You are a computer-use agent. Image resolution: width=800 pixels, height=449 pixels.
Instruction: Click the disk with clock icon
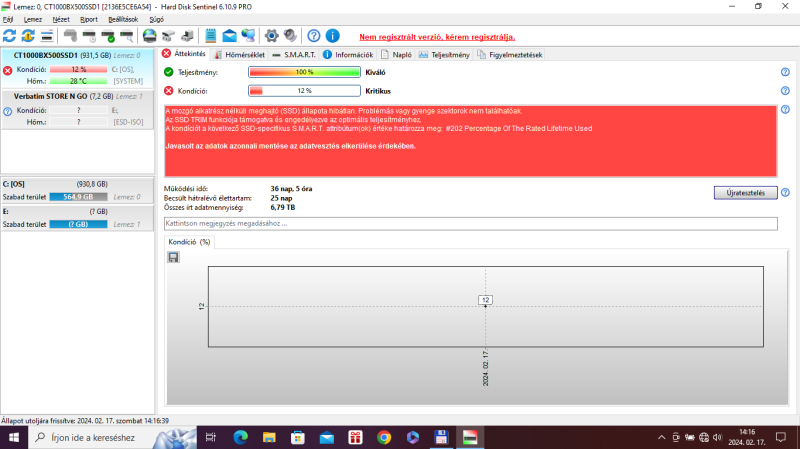click(x=89, y=36)
